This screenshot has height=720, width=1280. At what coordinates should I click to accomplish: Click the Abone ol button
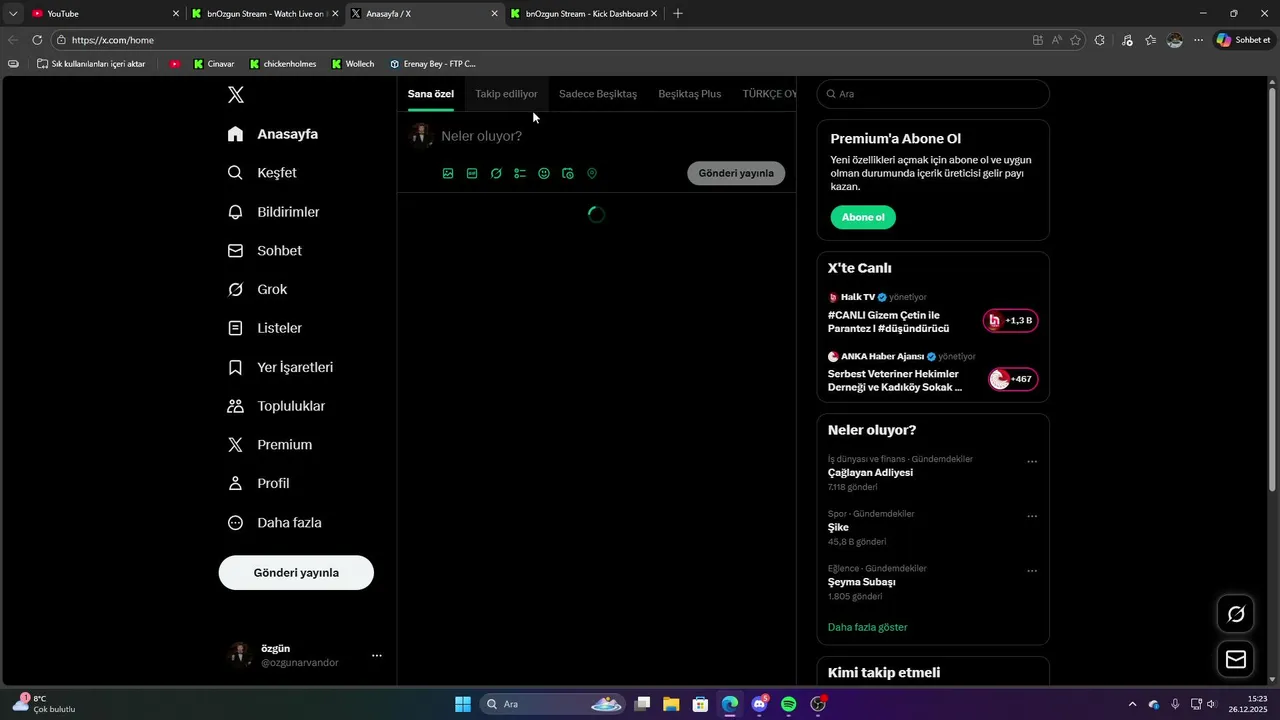tap(863, 217)
